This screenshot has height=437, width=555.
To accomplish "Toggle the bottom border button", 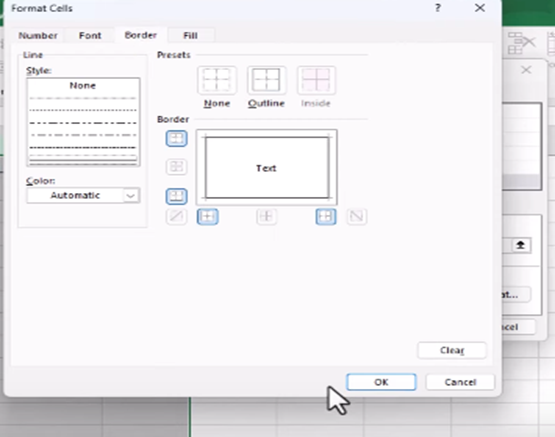I will (x=176, y=196).
